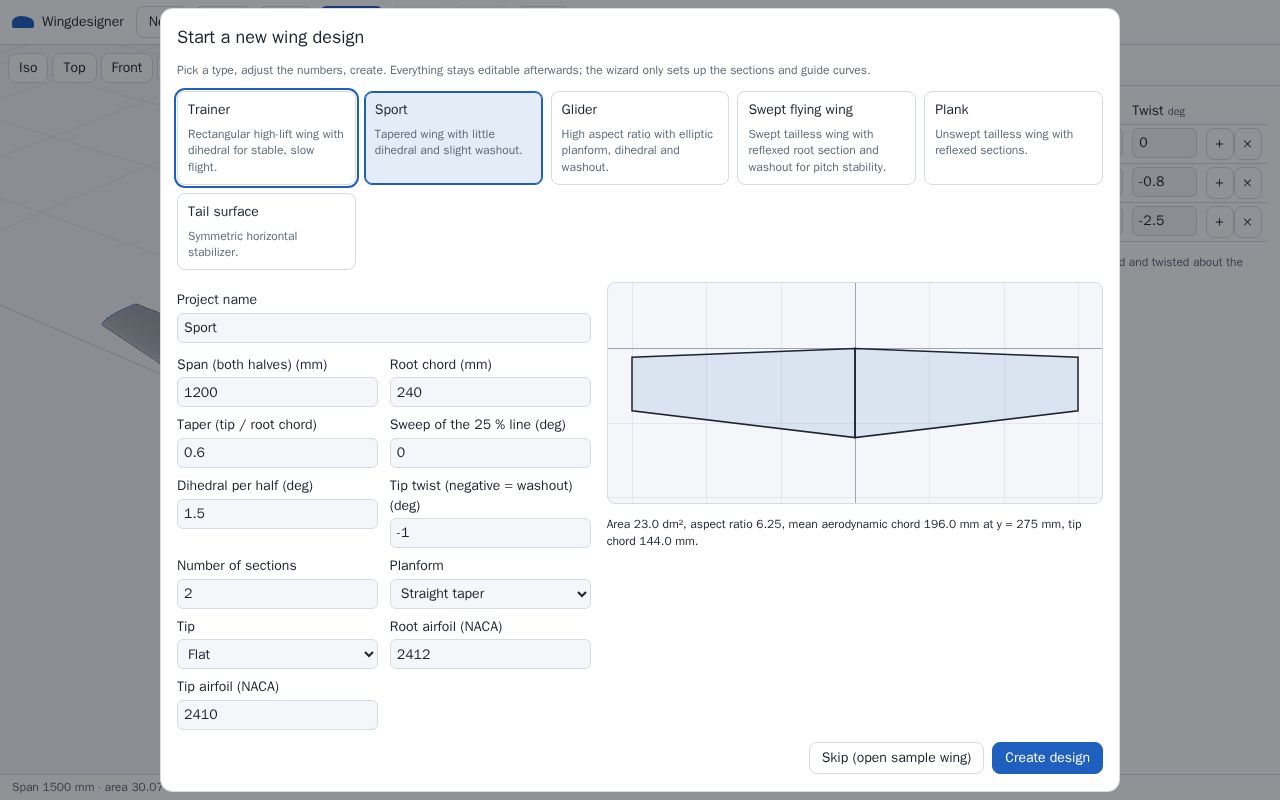
Task: Open the Tip shape dropdown
Action: click(277, 654)
